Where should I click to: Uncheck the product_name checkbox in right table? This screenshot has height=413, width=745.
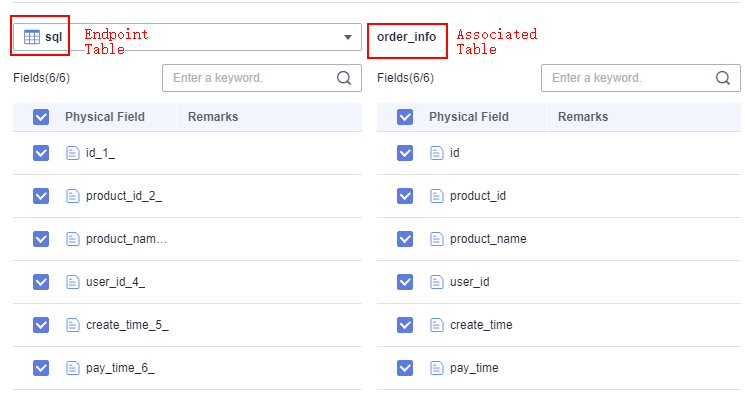coord(405,239)
